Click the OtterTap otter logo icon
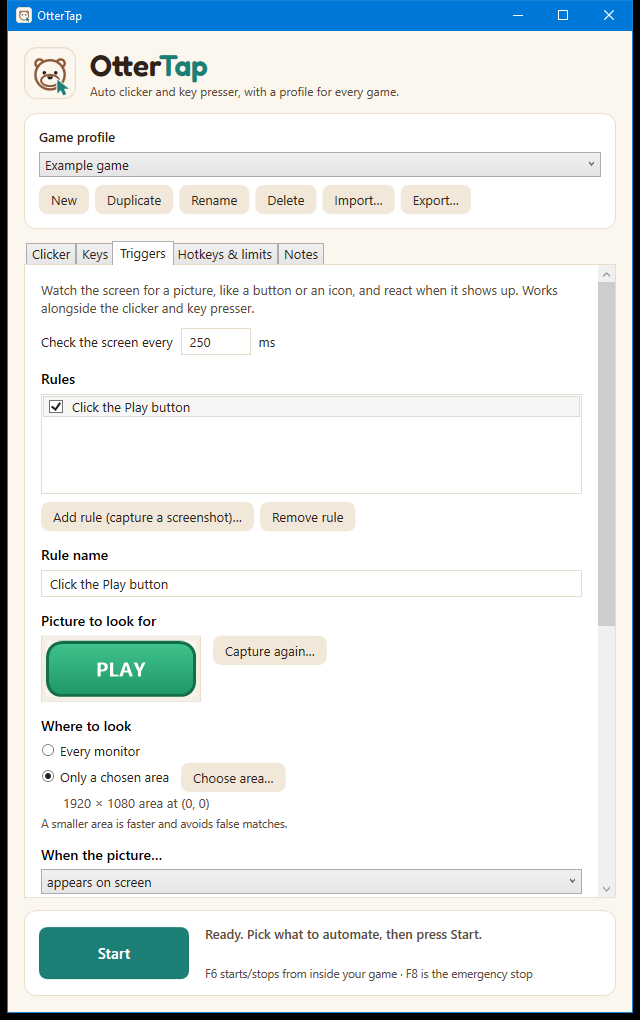Image resolution: width=640 pixels, height=1020 pixels. 50,74
